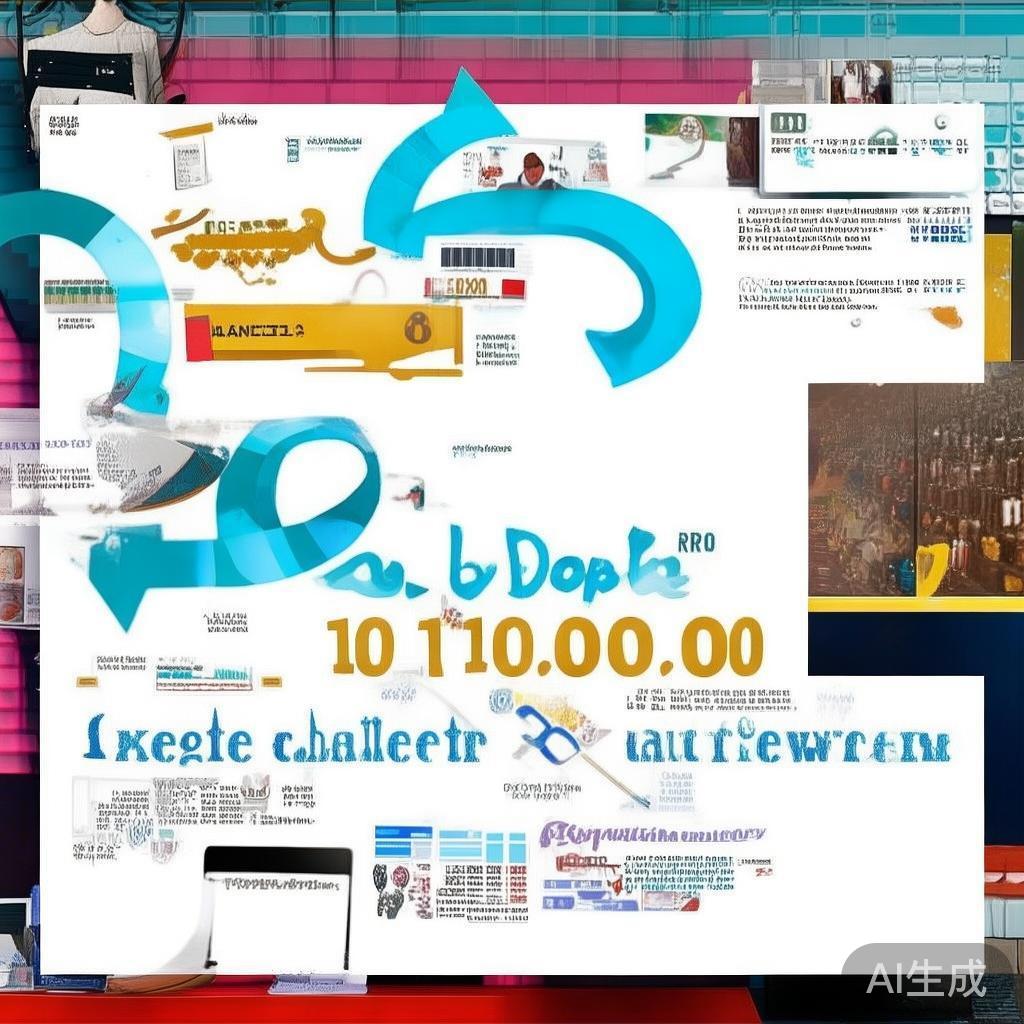Click the small "RRO" superscript label
The image size is (1024, 1024).
click(x=696, y=543)
